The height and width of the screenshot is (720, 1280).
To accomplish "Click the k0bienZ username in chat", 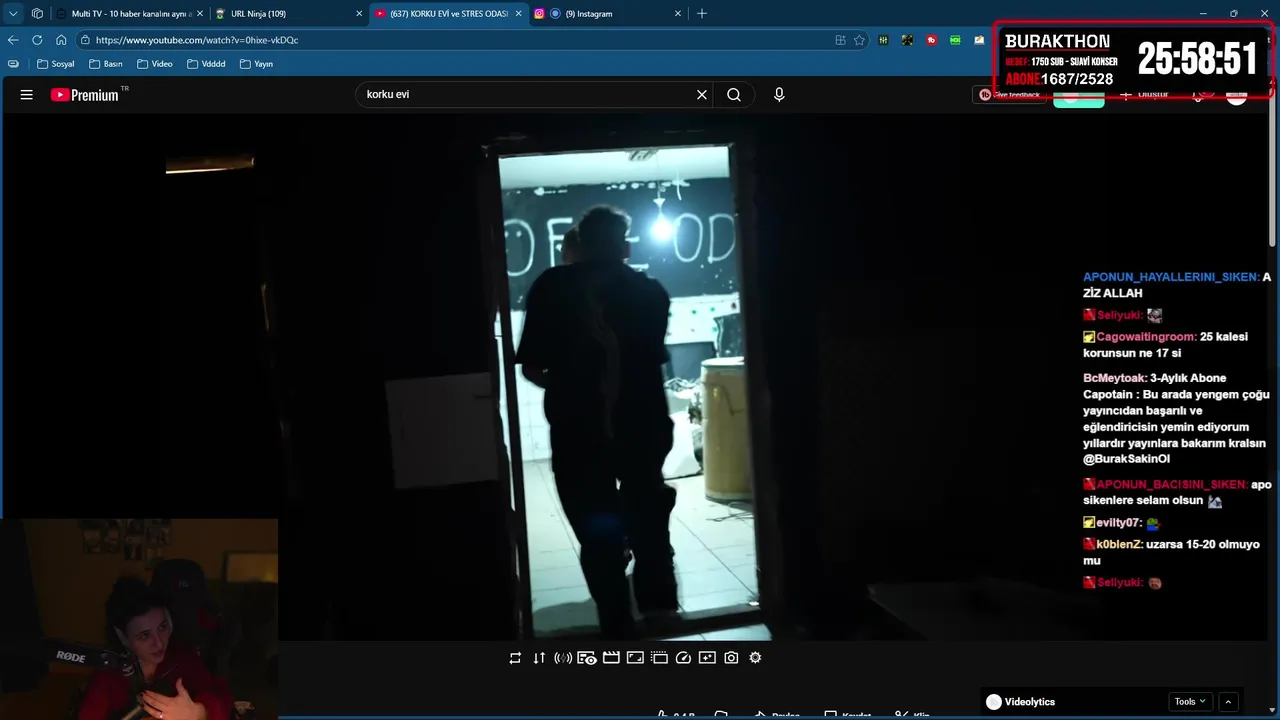I will [x=1119, y=544].
